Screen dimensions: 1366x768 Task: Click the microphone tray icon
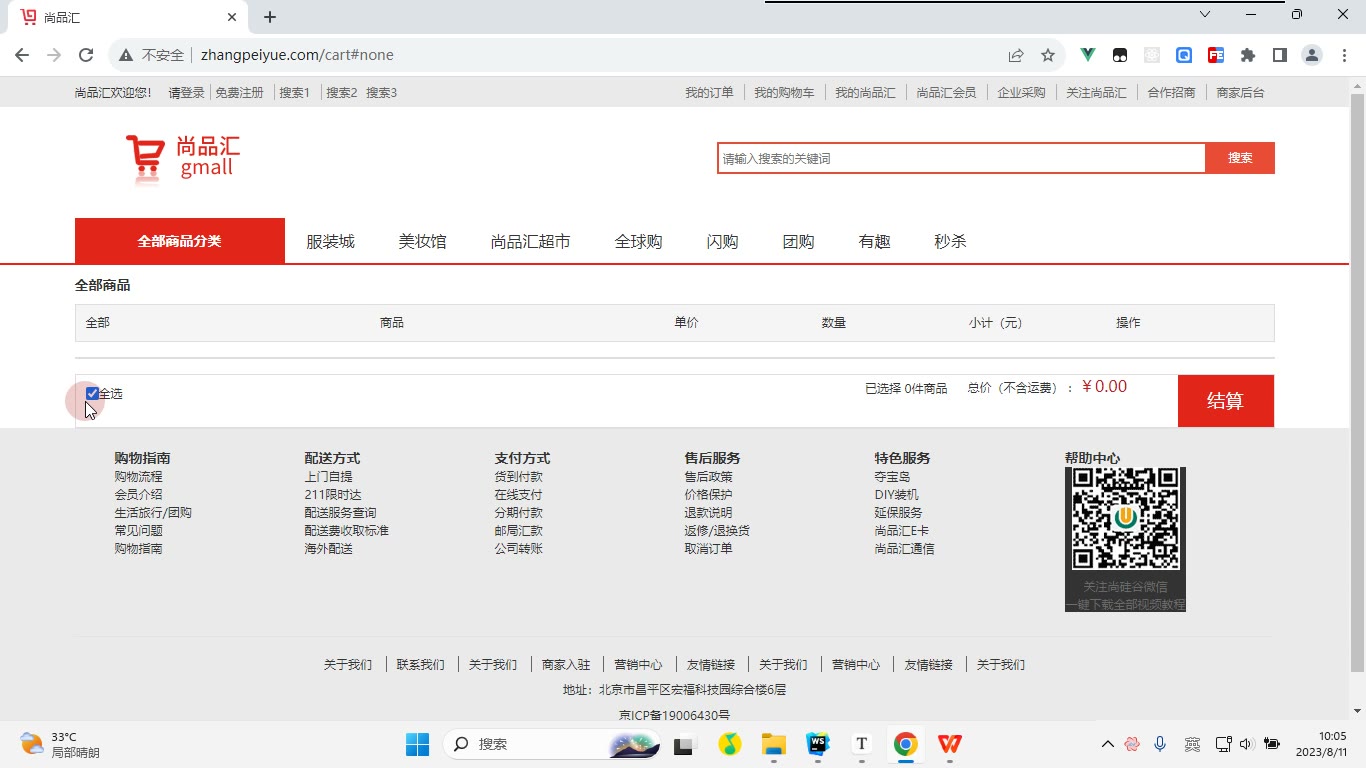point(1160,744)
